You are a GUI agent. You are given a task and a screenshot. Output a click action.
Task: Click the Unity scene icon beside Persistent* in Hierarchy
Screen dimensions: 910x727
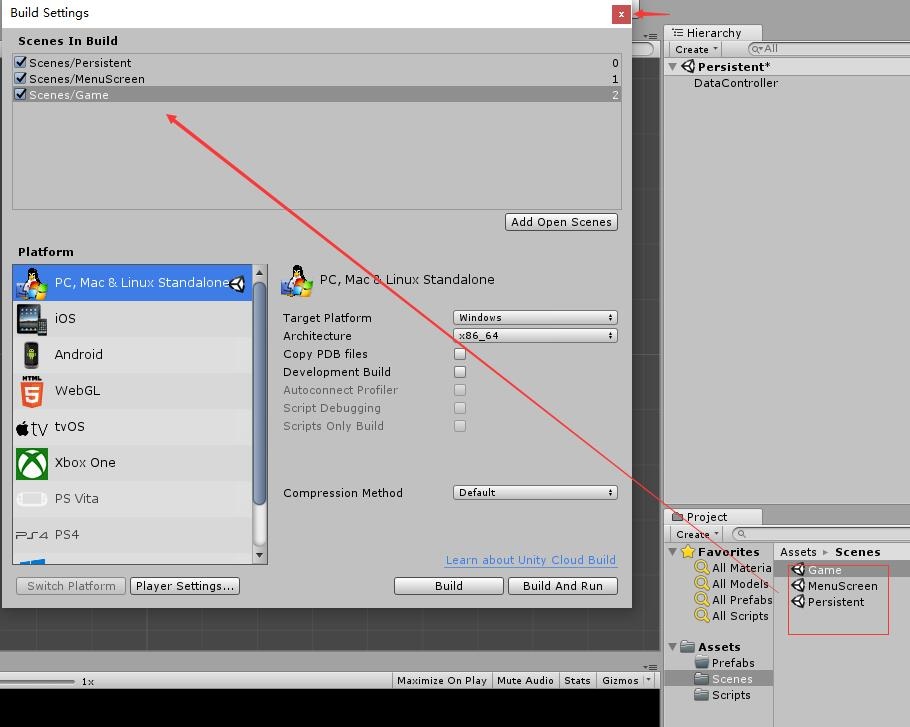(688, 66)
